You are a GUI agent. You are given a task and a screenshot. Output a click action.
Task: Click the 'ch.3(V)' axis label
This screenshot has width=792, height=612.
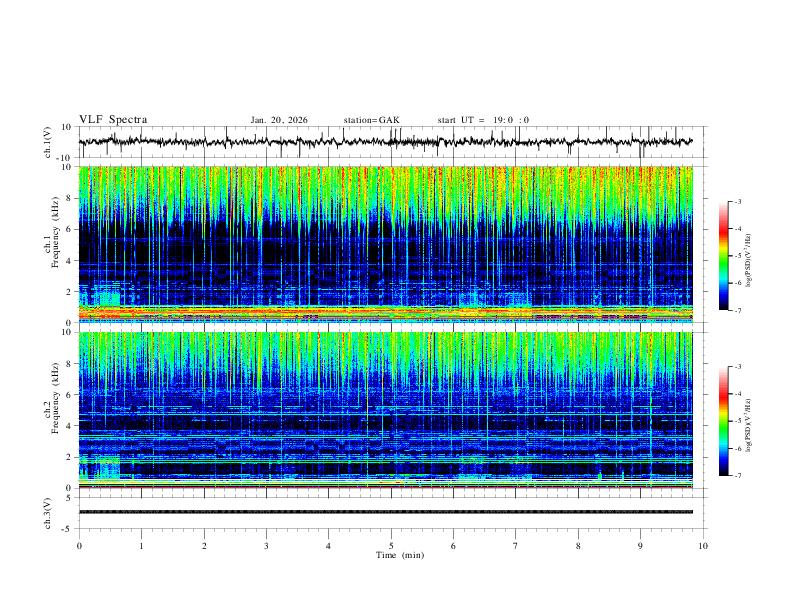coord(48,514)
